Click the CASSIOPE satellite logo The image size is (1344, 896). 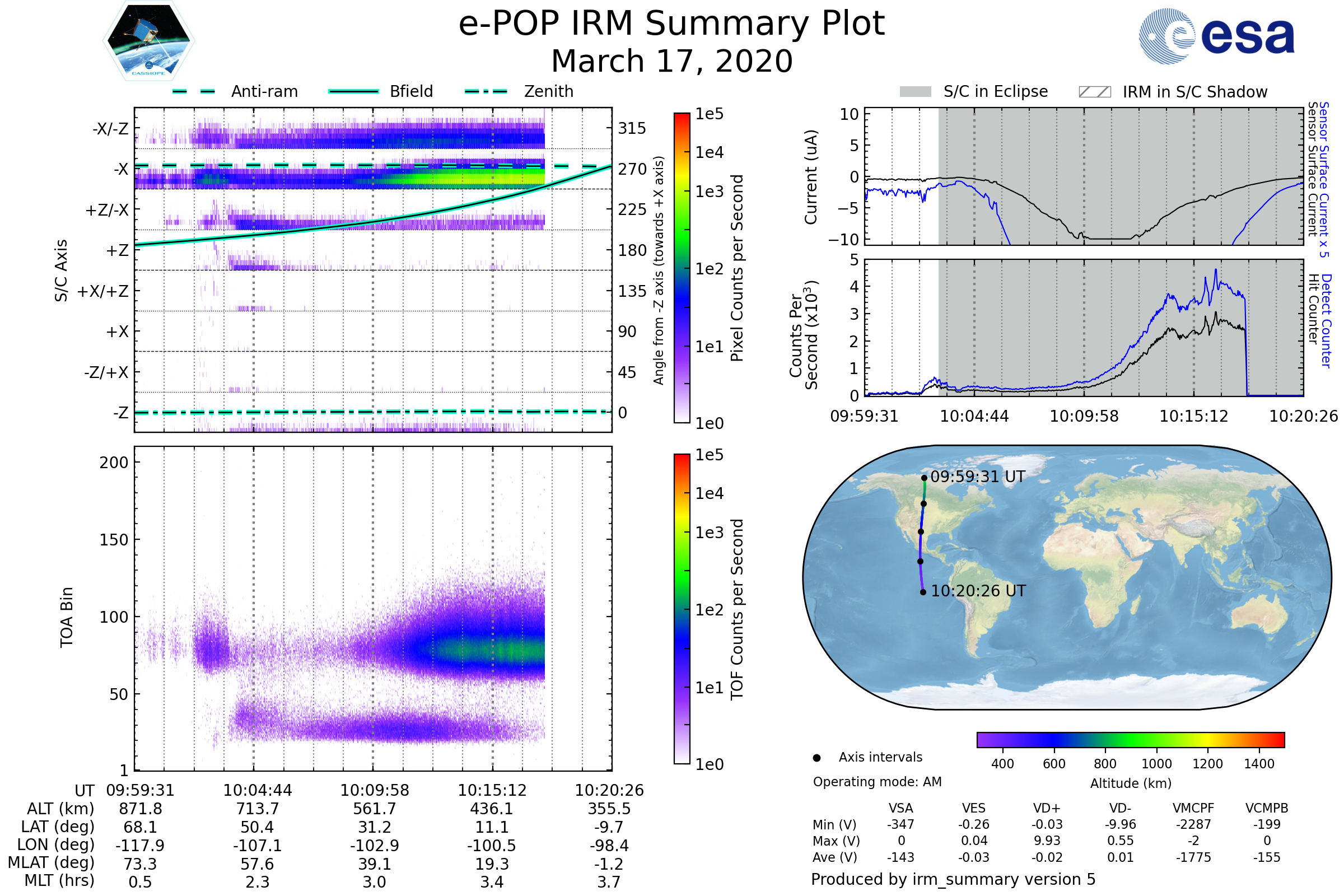(148, 41)
